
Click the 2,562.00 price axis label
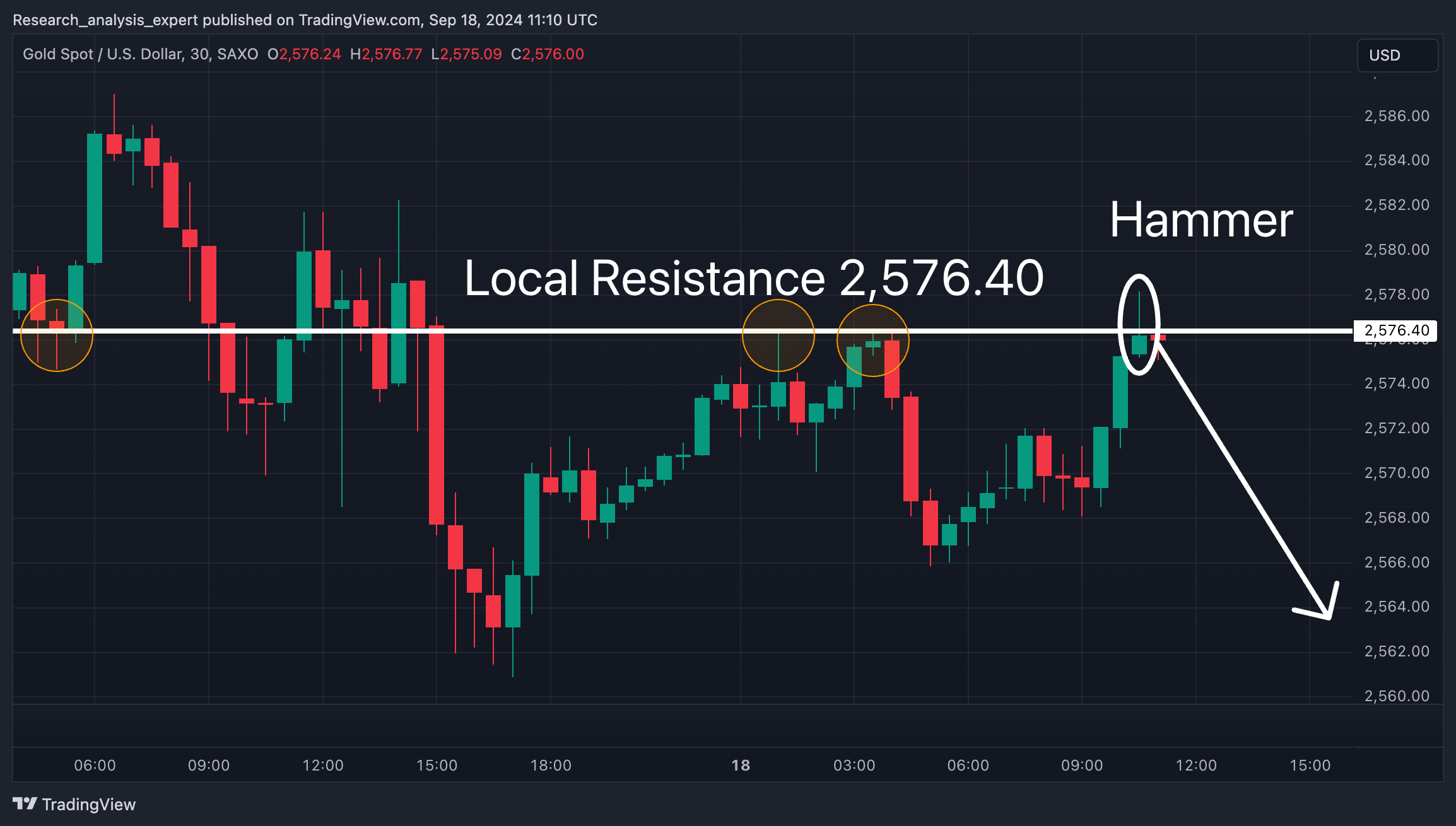point(1397,651)
